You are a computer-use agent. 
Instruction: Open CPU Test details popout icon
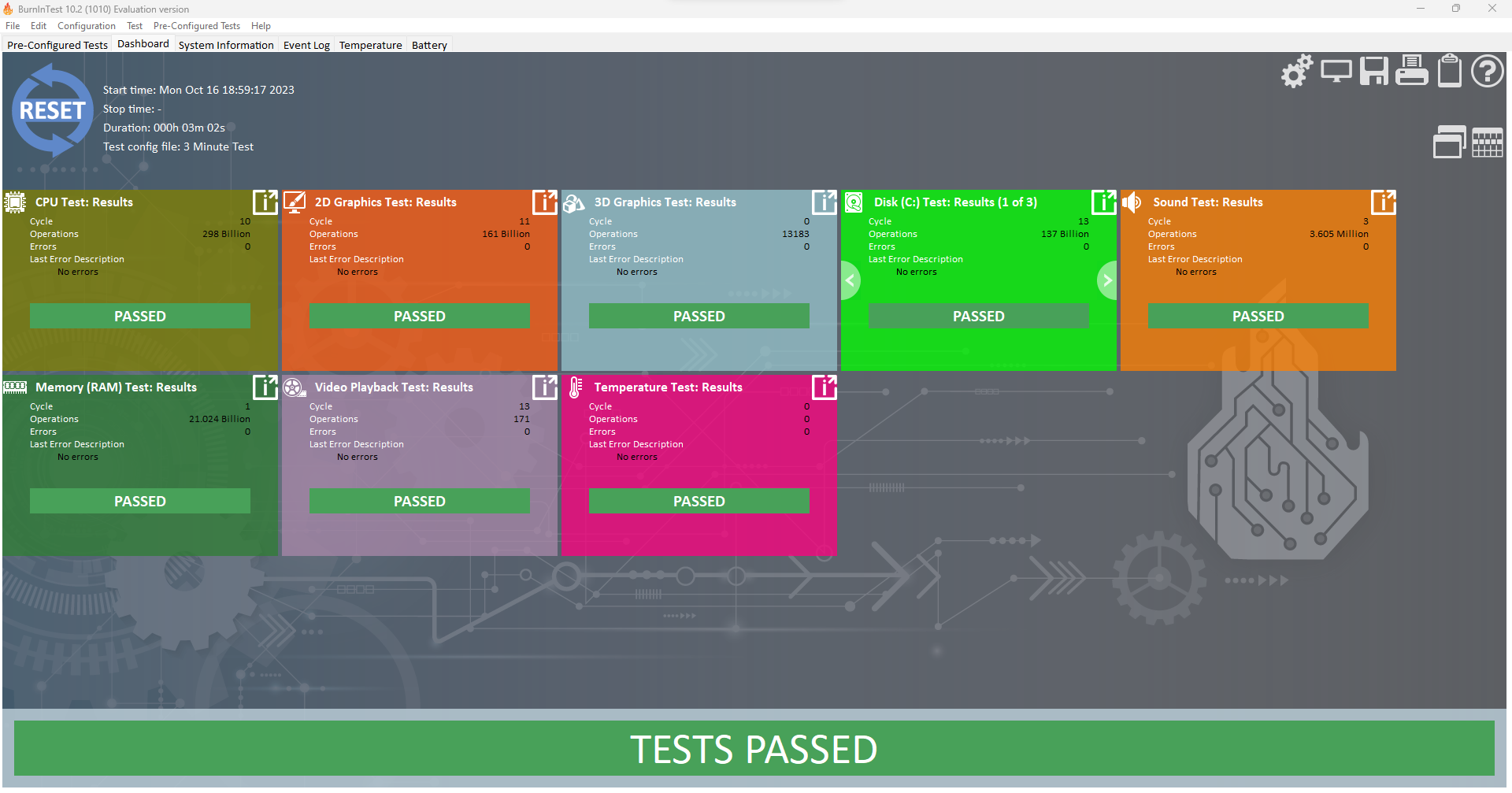point(265,202)
